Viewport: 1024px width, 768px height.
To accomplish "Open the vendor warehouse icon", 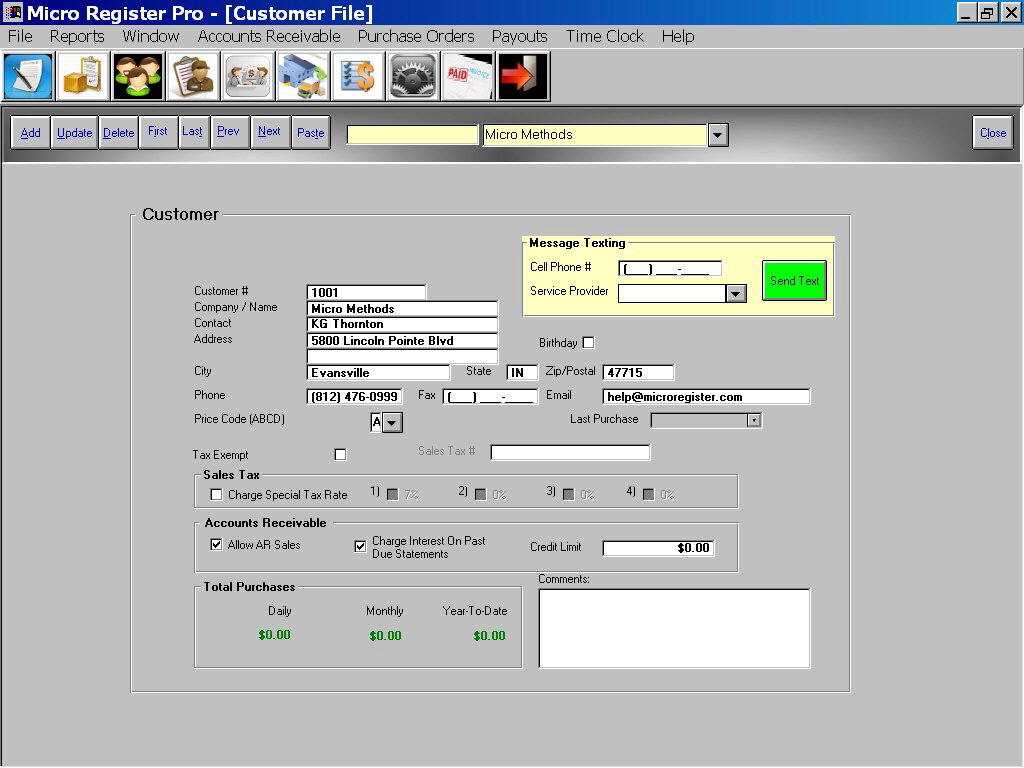I will [x=302, y=76].
